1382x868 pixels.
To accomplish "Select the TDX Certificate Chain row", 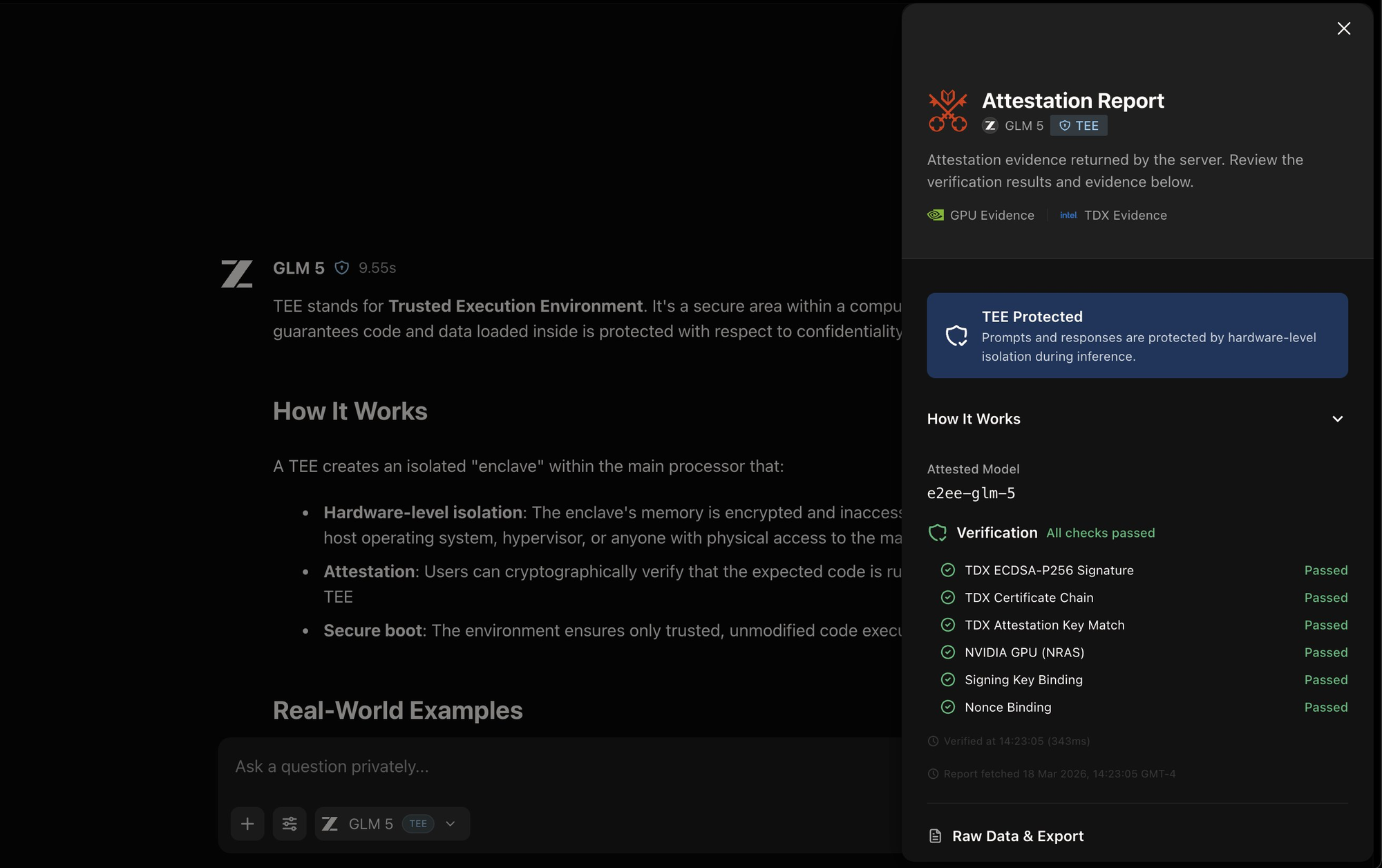I will 1029,598.
